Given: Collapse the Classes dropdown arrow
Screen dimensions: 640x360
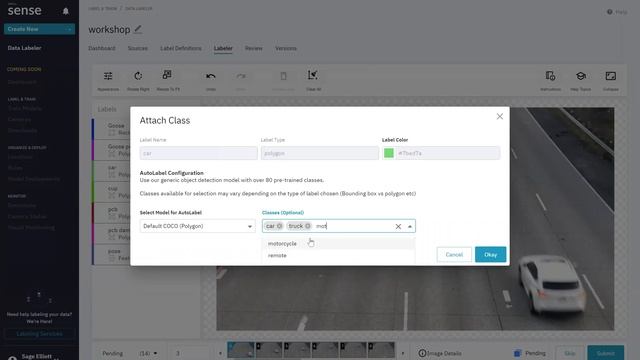Looking at the screenshot, I should coord(410,227).
